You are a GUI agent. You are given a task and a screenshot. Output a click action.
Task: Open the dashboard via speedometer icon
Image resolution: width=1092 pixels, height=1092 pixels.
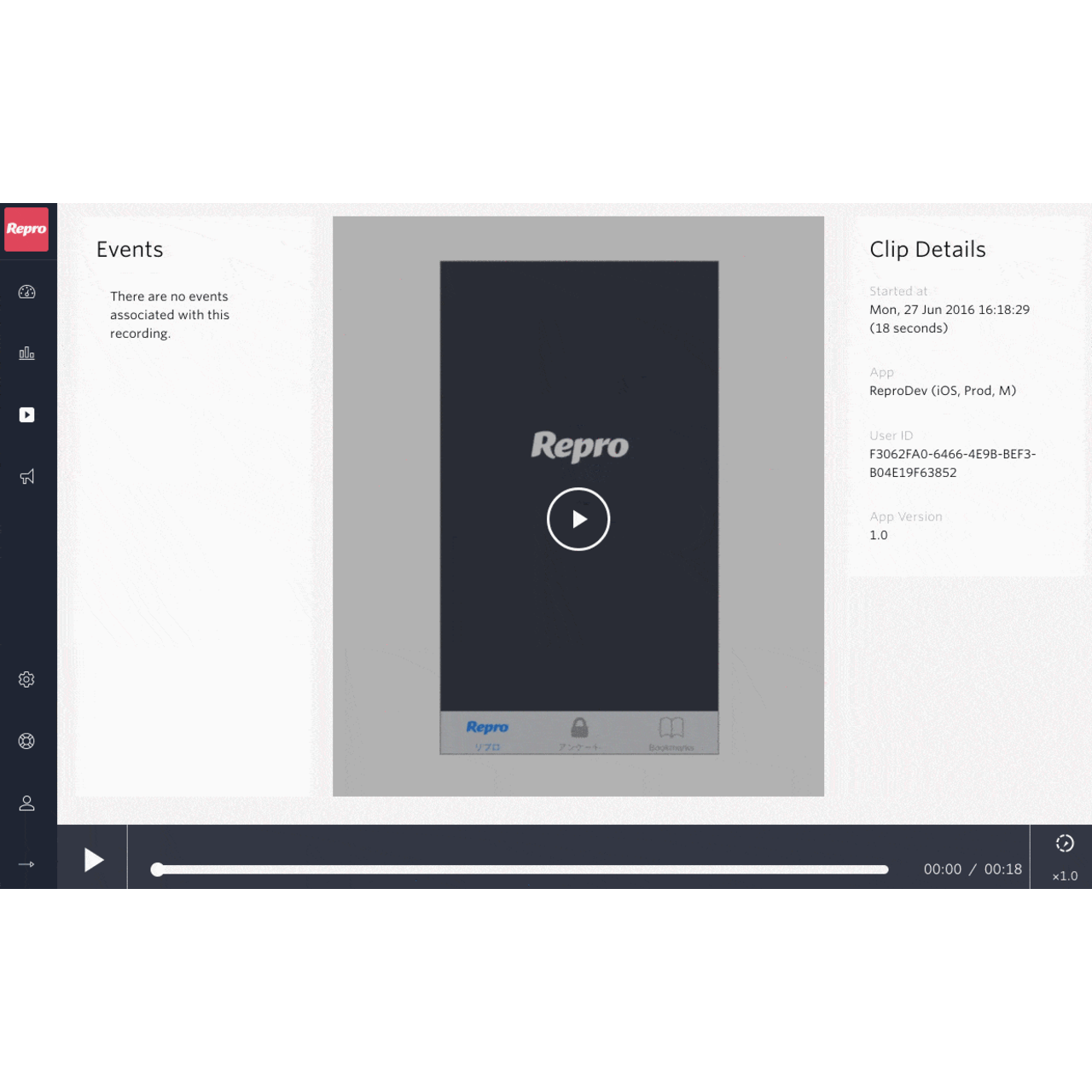pos(26,292)
